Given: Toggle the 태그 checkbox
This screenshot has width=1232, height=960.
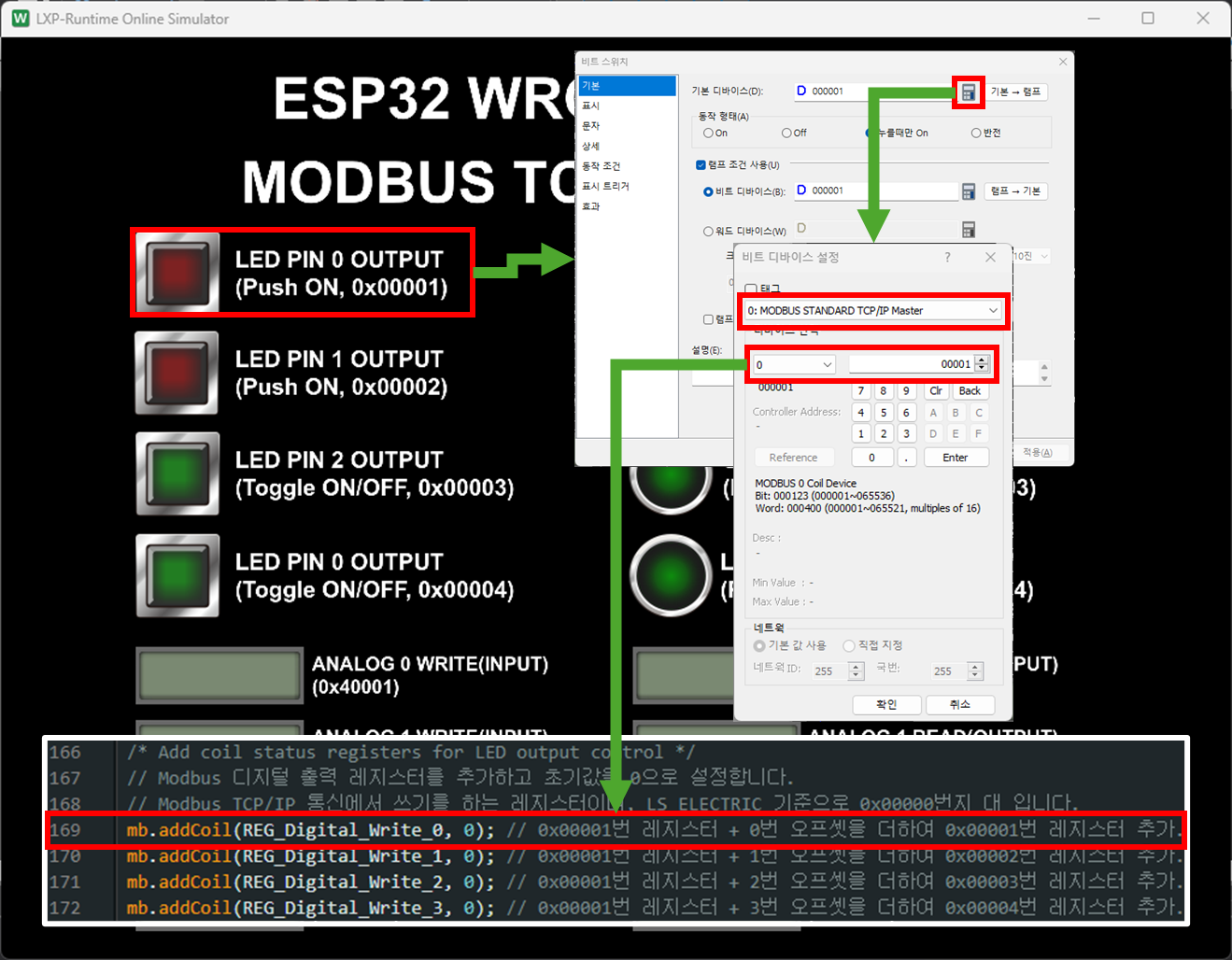Looking at the screenshot, I should [x=751, y=289].
